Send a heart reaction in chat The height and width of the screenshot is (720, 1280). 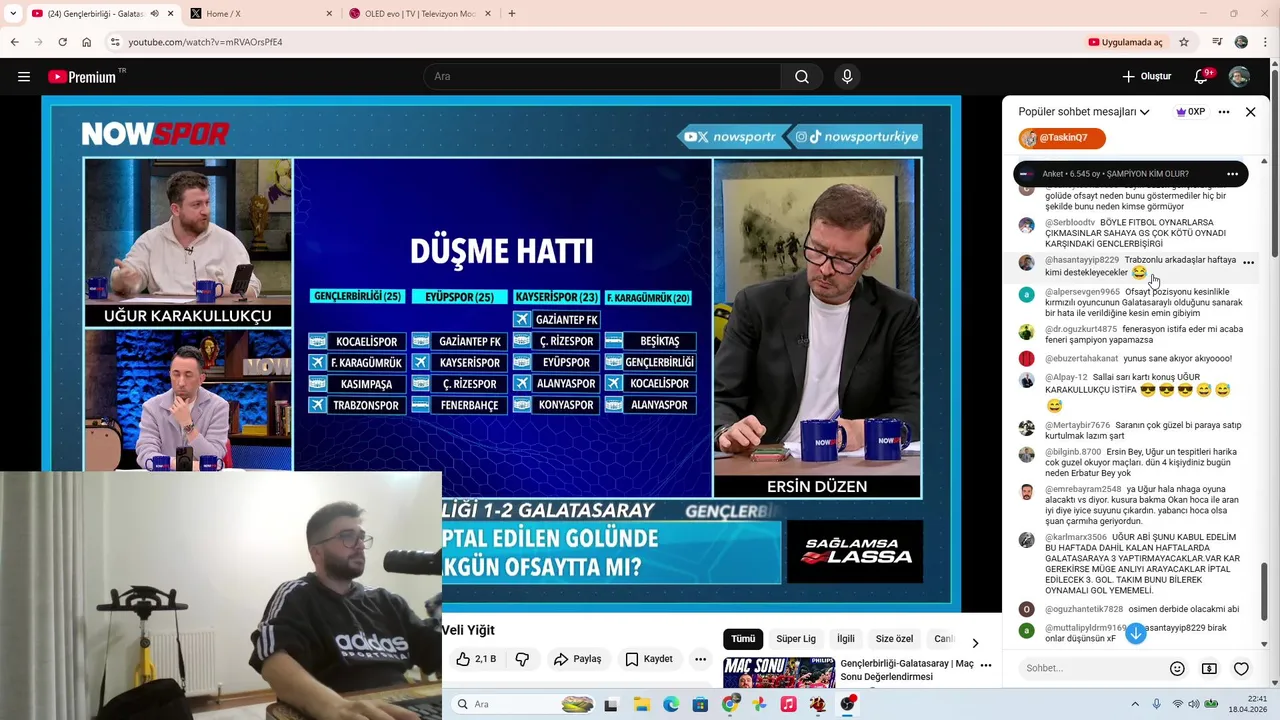click(x=1241, y=668)
